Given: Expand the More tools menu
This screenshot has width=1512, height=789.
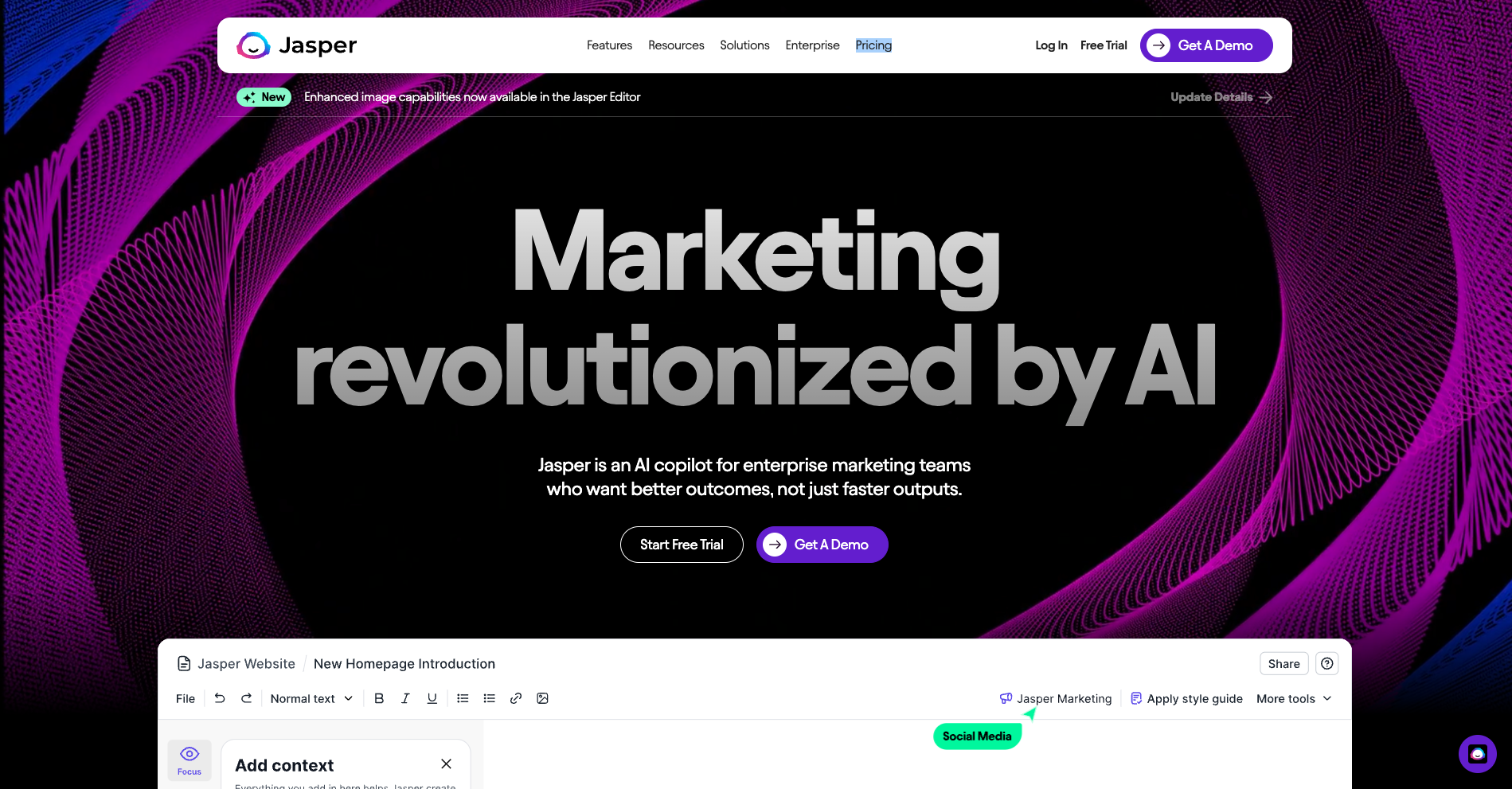Looking at the screenshot, I should click(x=1293, y=698).
